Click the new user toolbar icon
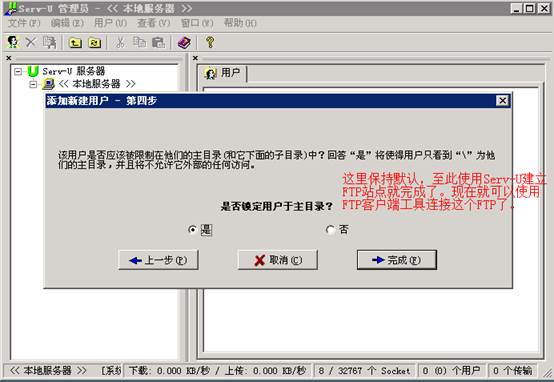Viewport: 554px width, 382px height. pyautogui.click(x=13, y=42)
